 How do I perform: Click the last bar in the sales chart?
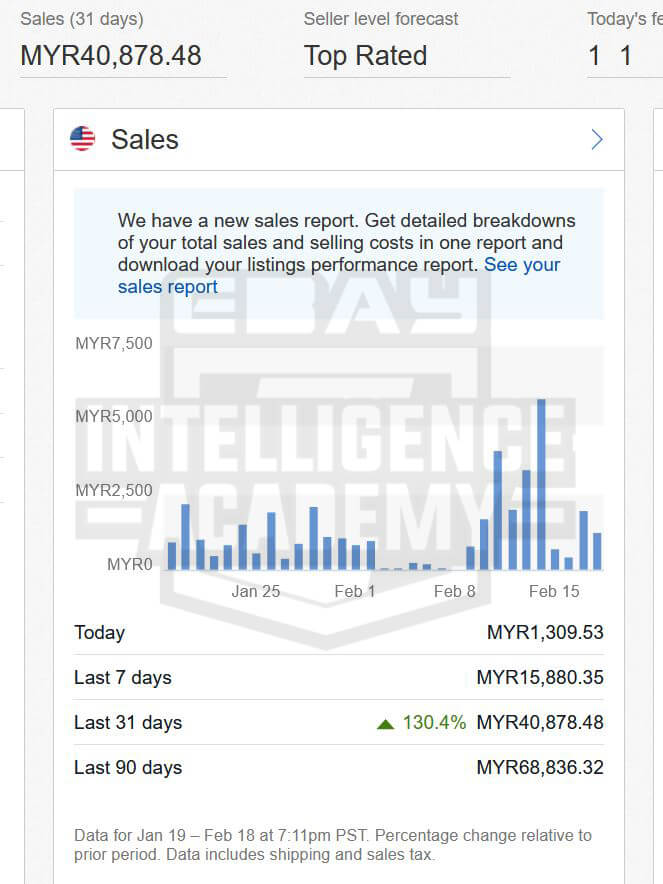(598, 551)
